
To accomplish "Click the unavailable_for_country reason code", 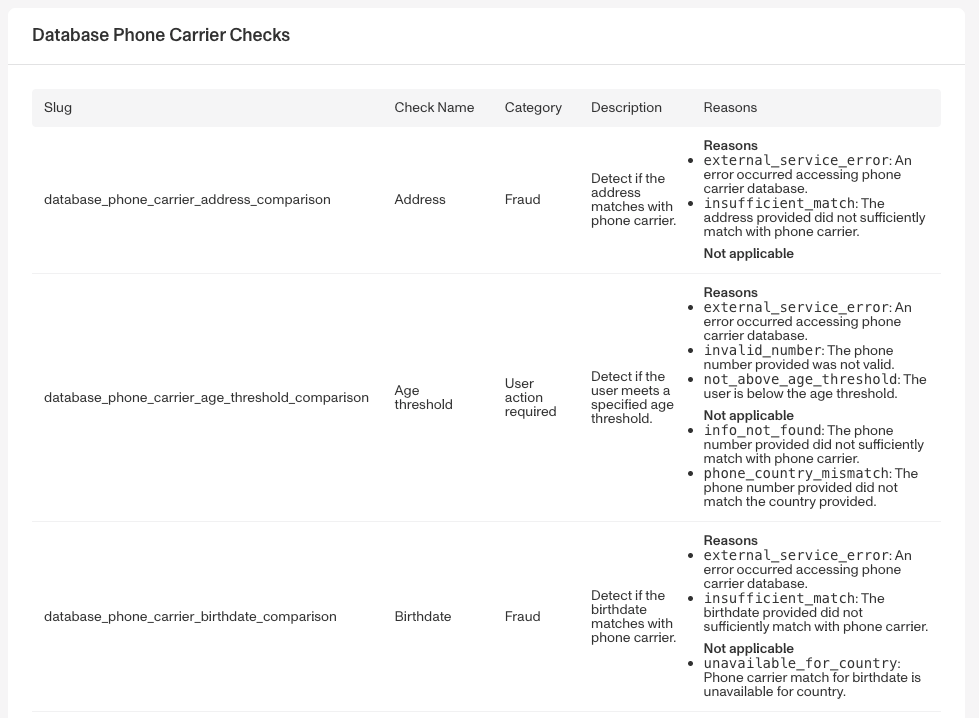I will coord(800,664).
